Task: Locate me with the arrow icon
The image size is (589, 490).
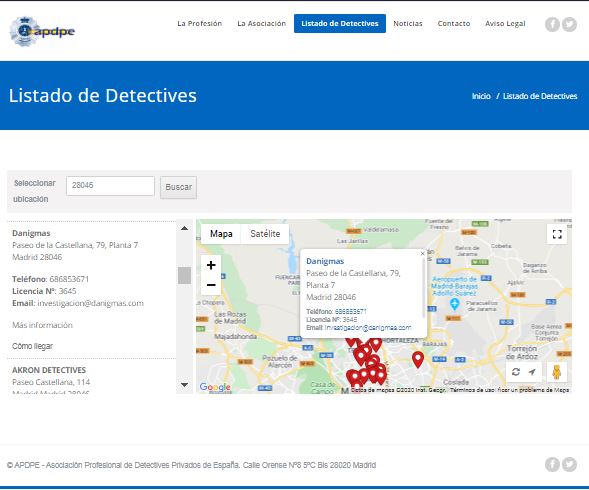Action: (x=532, y=372)
